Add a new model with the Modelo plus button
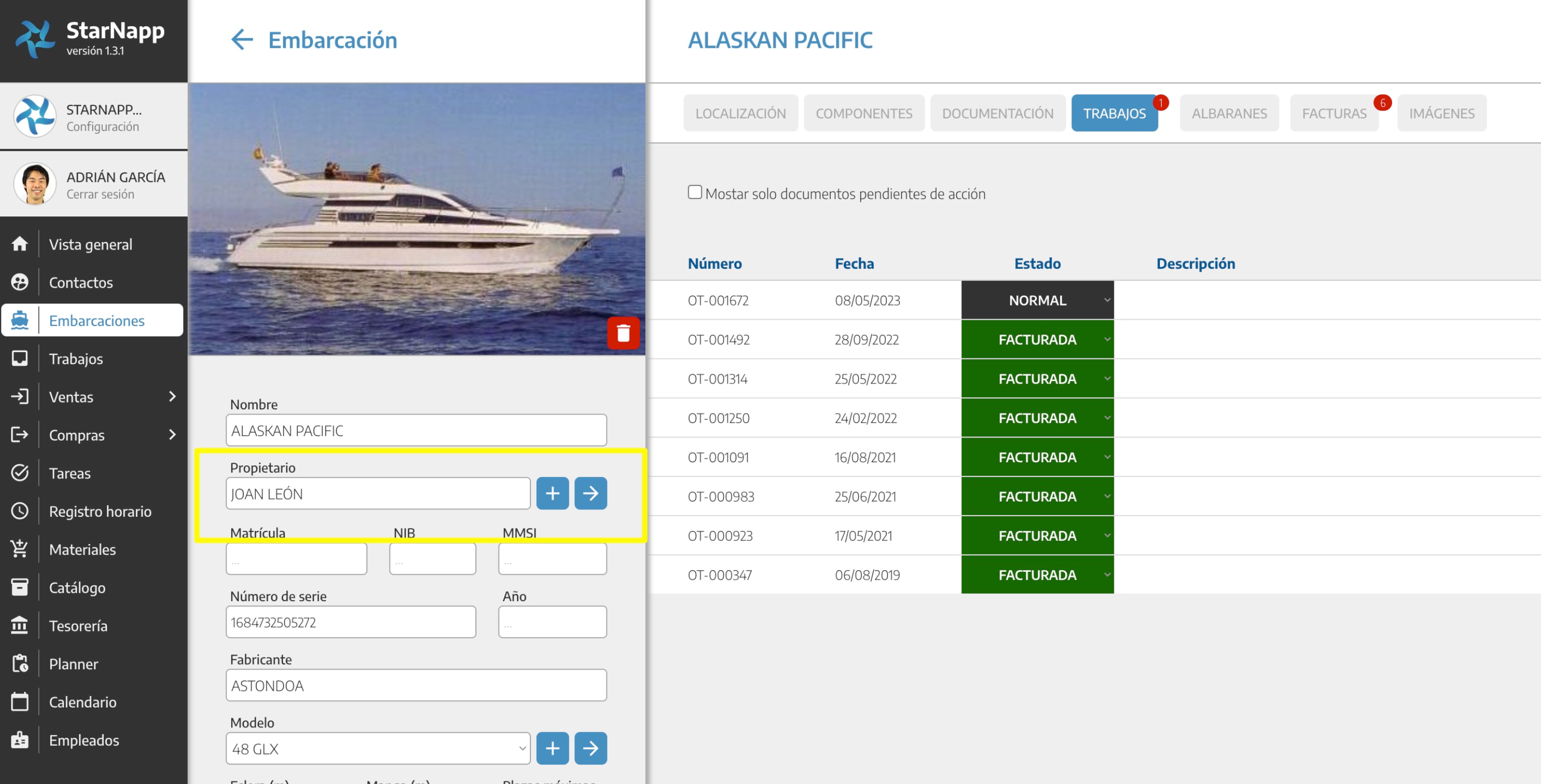This screenshot has width=1541, height=784. (x=551, y=748)
